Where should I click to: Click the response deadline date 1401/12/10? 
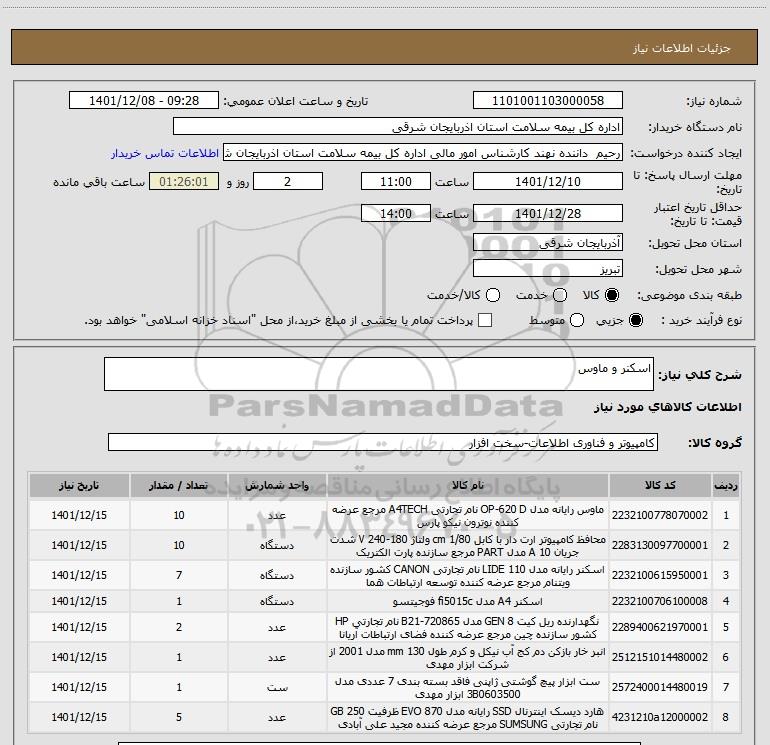click(x=548, y=181)
